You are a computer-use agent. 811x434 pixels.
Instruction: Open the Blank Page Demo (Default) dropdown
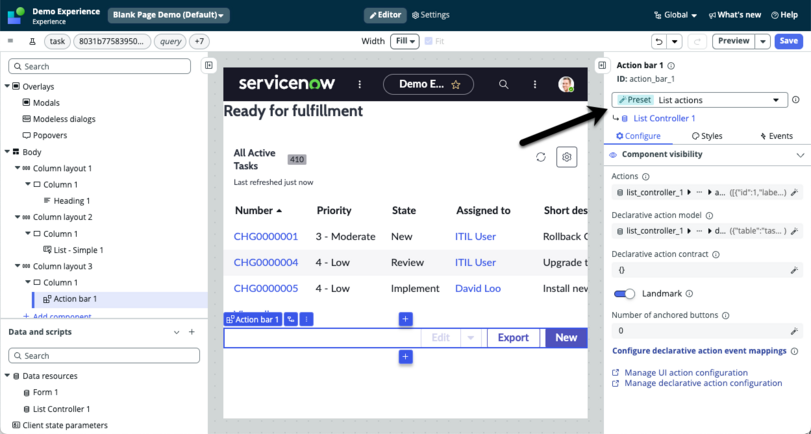click(x=169, y=15)
